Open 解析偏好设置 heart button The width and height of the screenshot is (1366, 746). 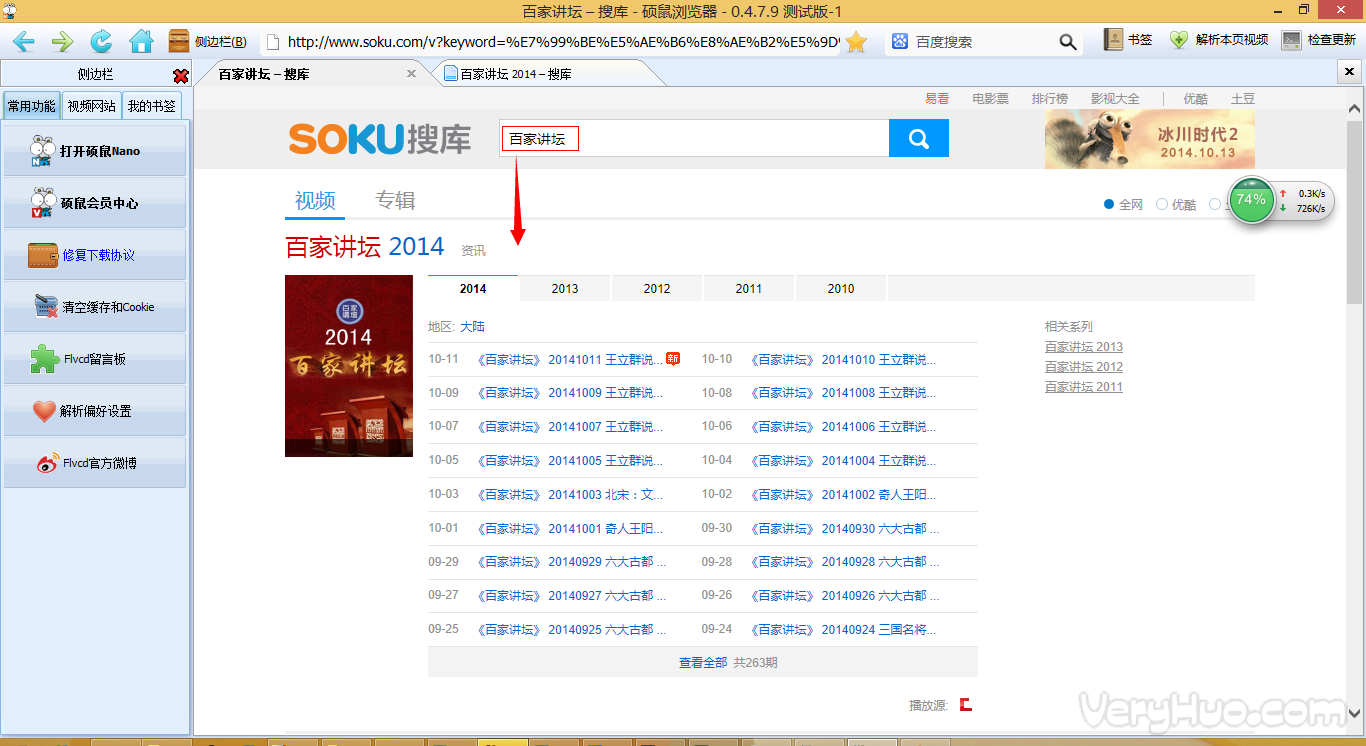tap(95, 411)
